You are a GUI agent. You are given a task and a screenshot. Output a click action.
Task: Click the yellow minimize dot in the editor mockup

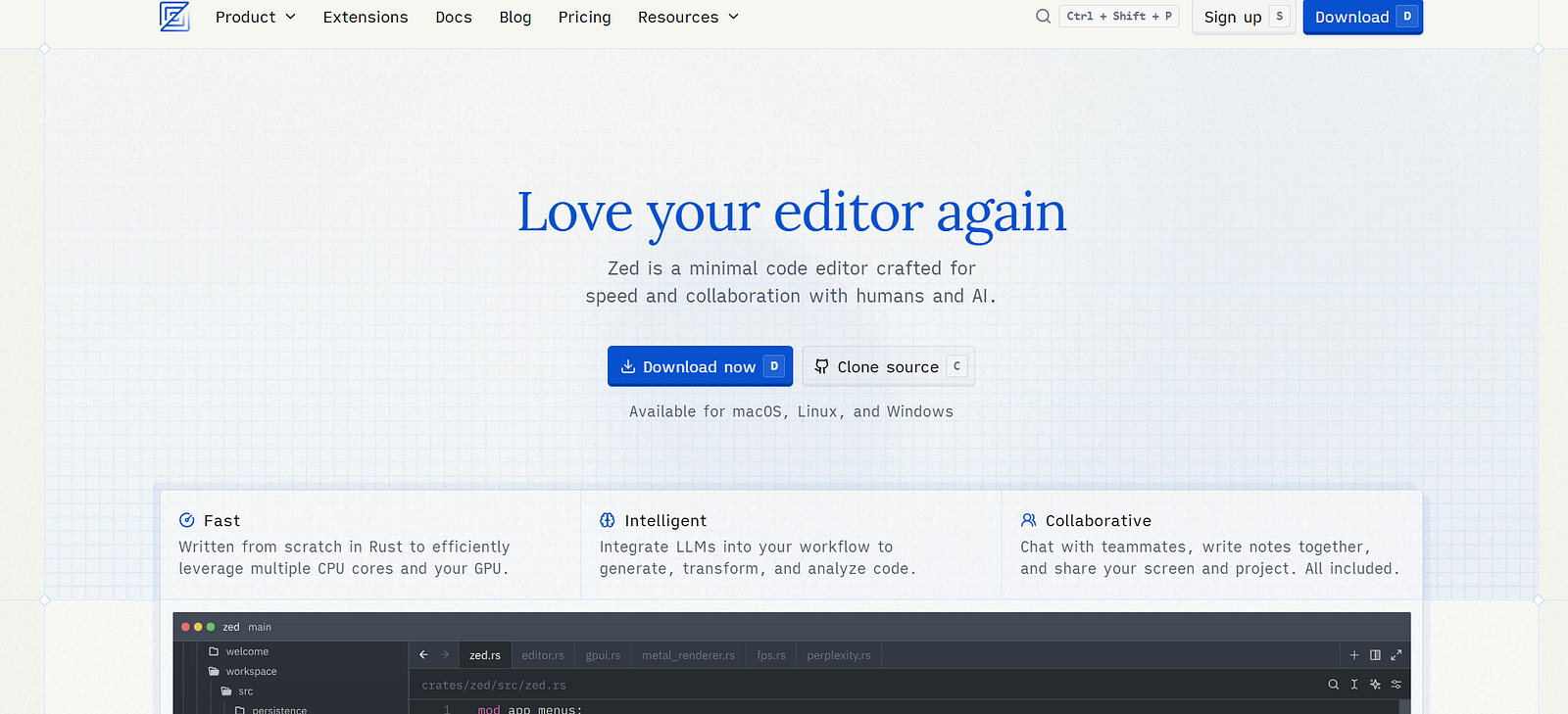click(198, 627)
